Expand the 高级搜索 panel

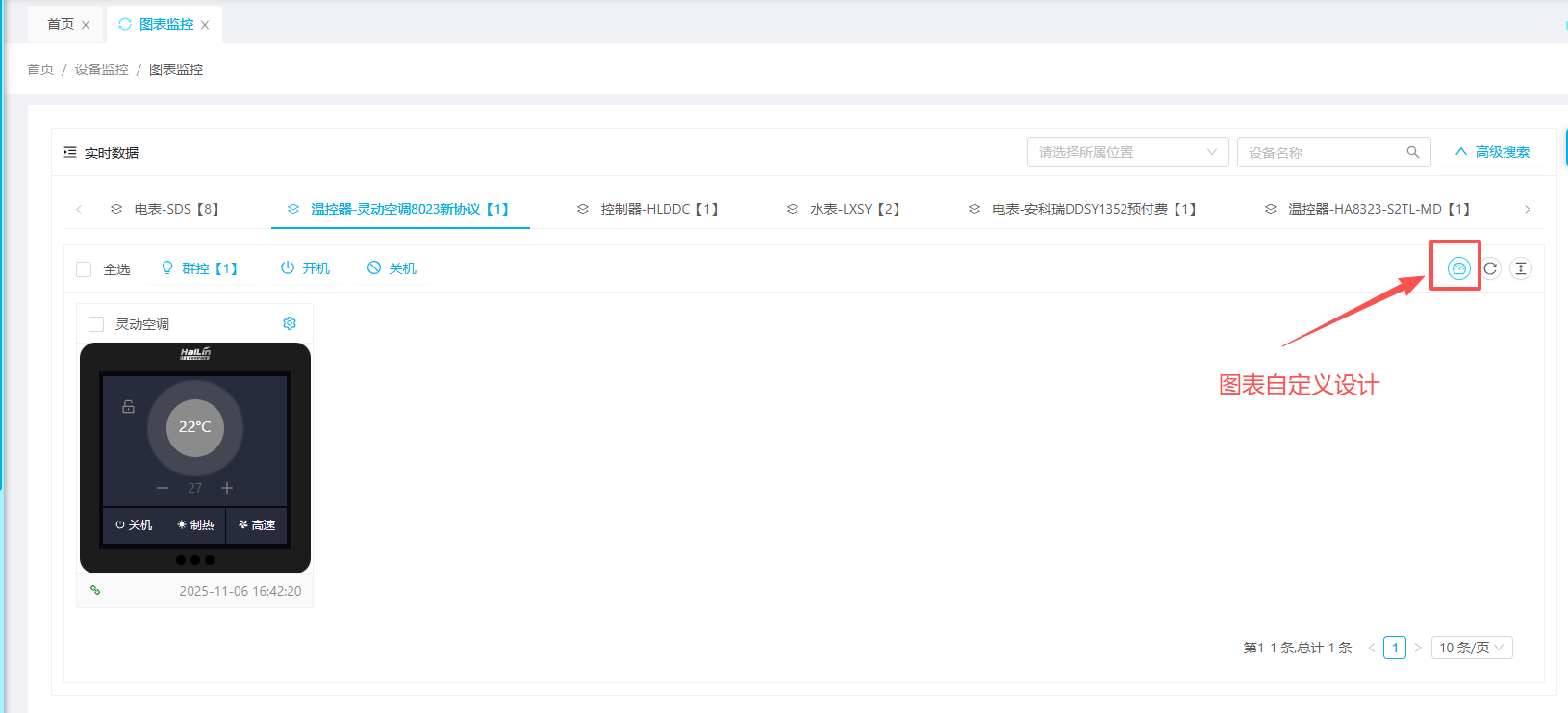1492,152
